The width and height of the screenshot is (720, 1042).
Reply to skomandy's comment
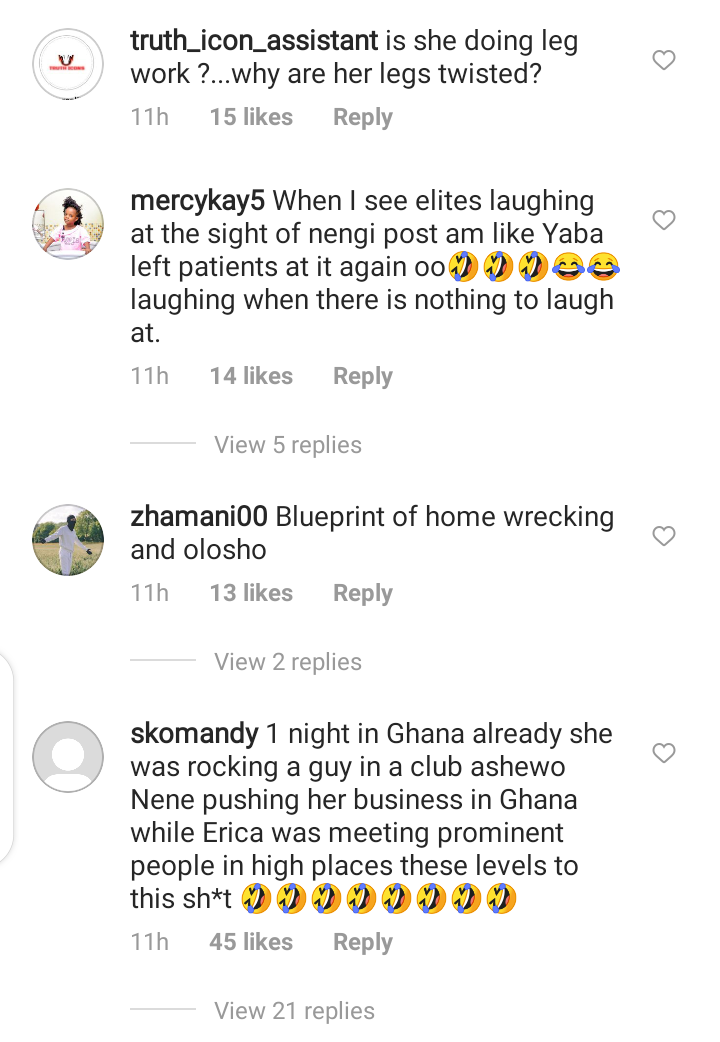pyautogui.click(x=362, y=942)
